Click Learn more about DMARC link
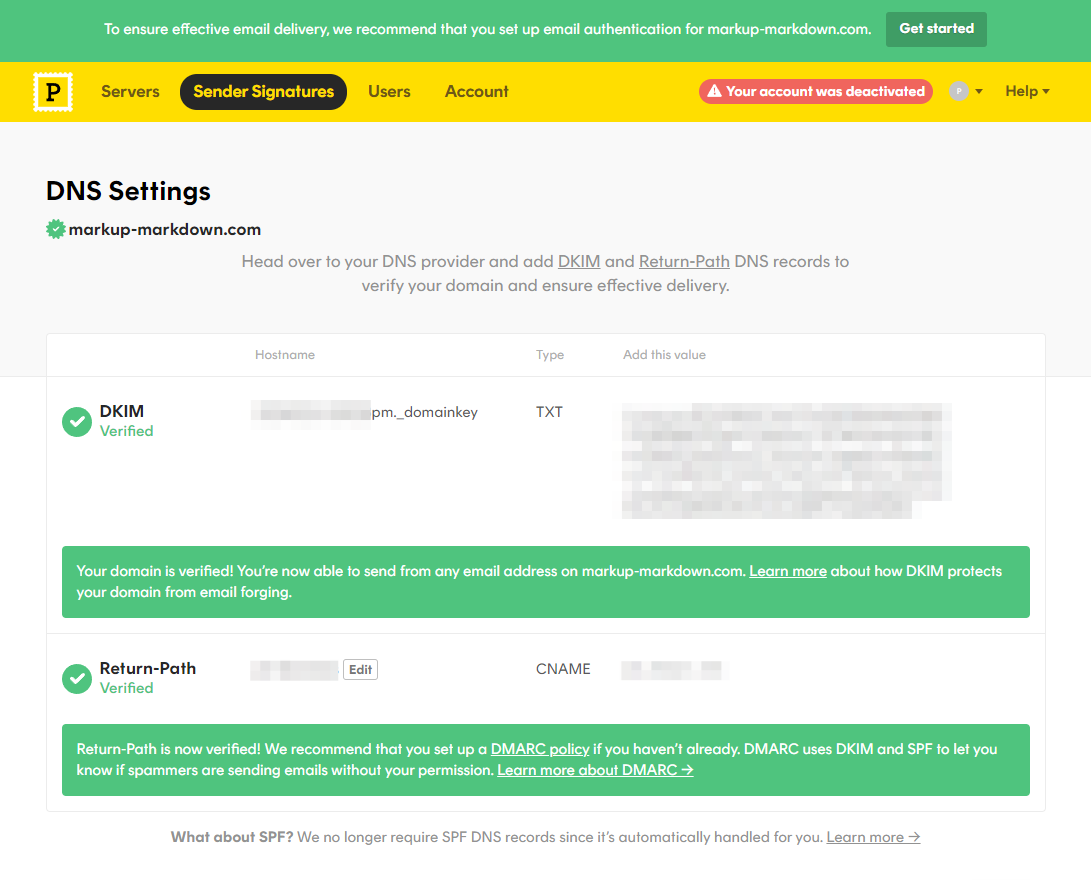This screenshot has height=880, width=1091. 595,770
